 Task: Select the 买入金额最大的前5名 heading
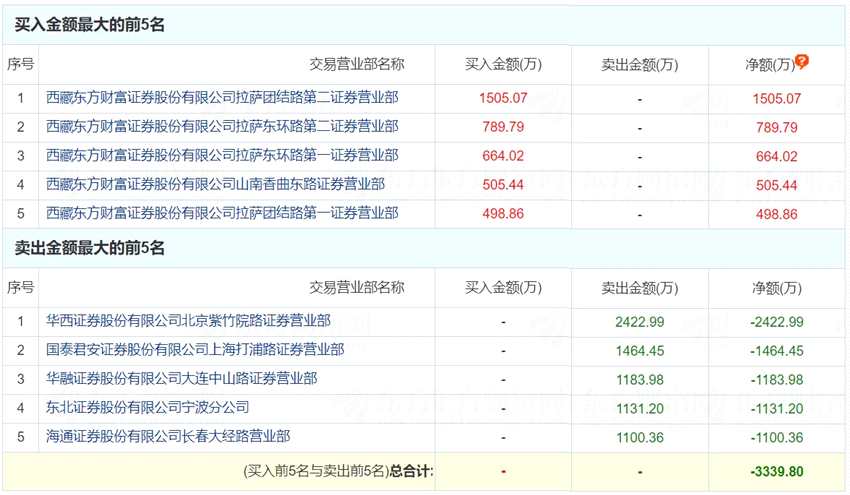(89, 25)
